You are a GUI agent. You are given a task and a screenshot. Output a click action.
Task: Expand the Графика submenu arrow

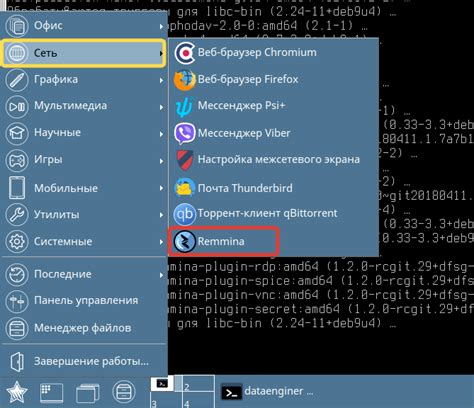pos(161,80)
